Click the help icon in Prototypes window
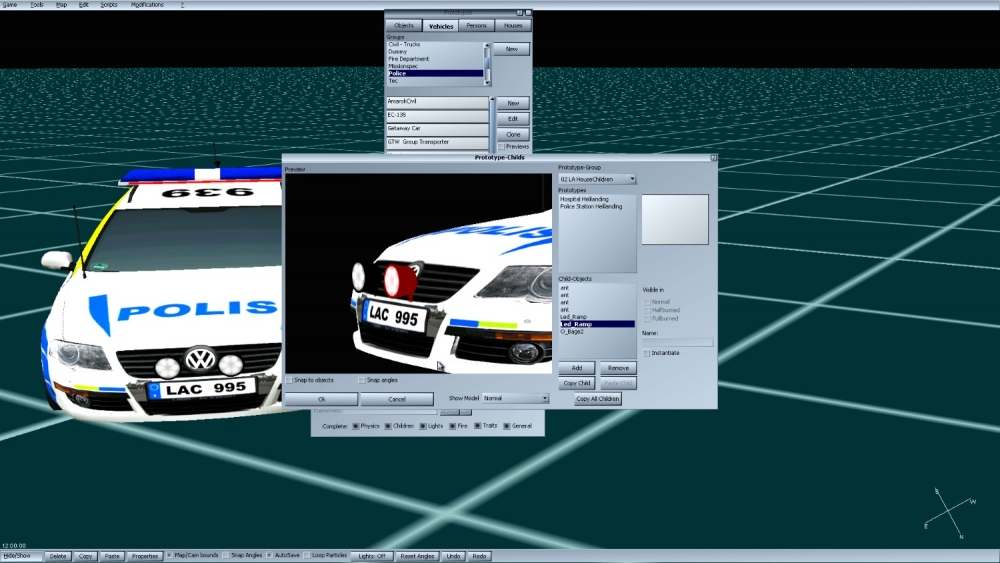The height and width of the screenshot is (563, 1000). pyautogui.click(x=520, y=13)
